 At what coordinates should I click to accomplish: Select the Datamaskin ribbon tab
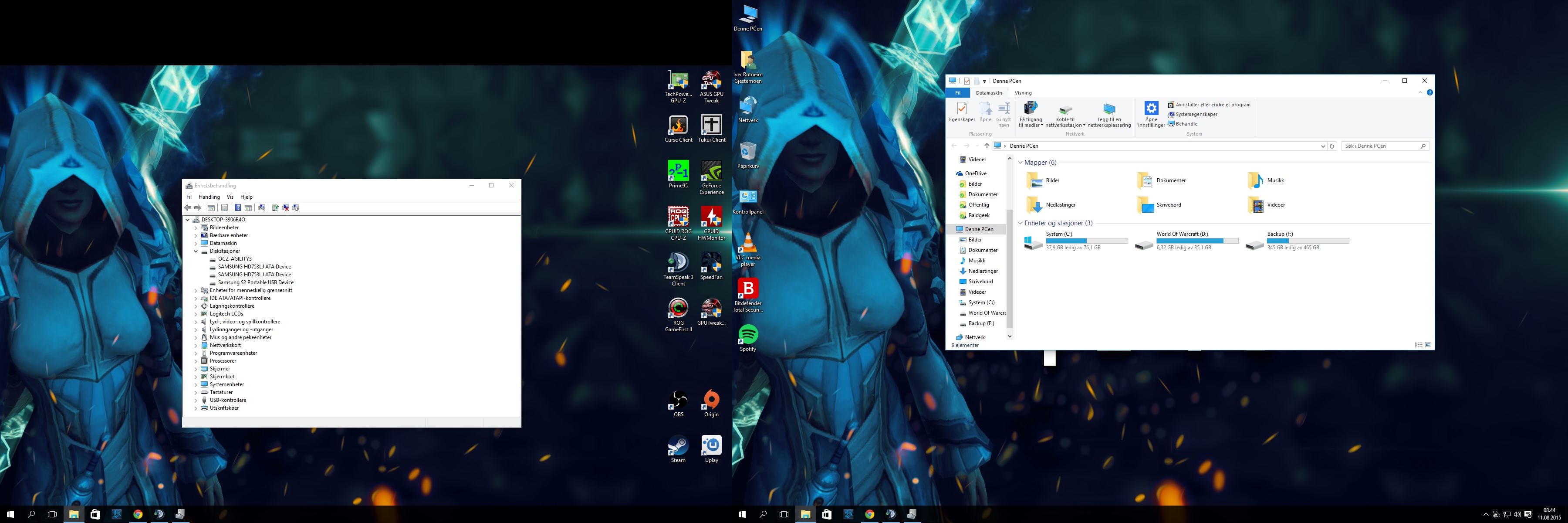[x=989, y=93]
